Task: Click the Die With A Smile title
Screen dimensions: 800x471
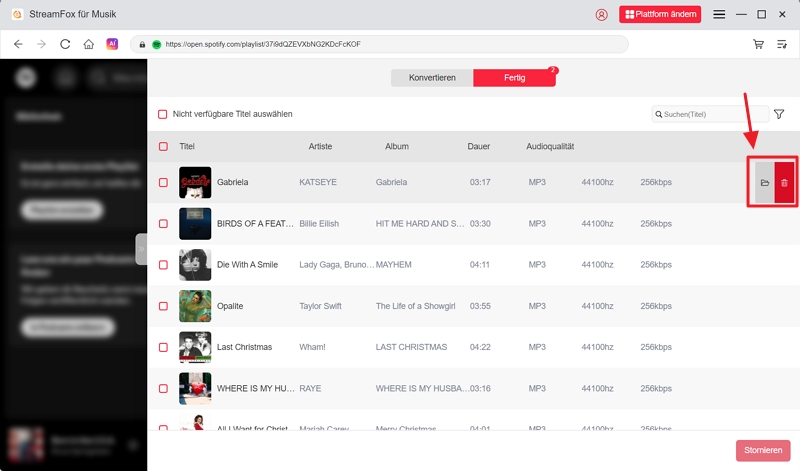Action: pos(247,265)
